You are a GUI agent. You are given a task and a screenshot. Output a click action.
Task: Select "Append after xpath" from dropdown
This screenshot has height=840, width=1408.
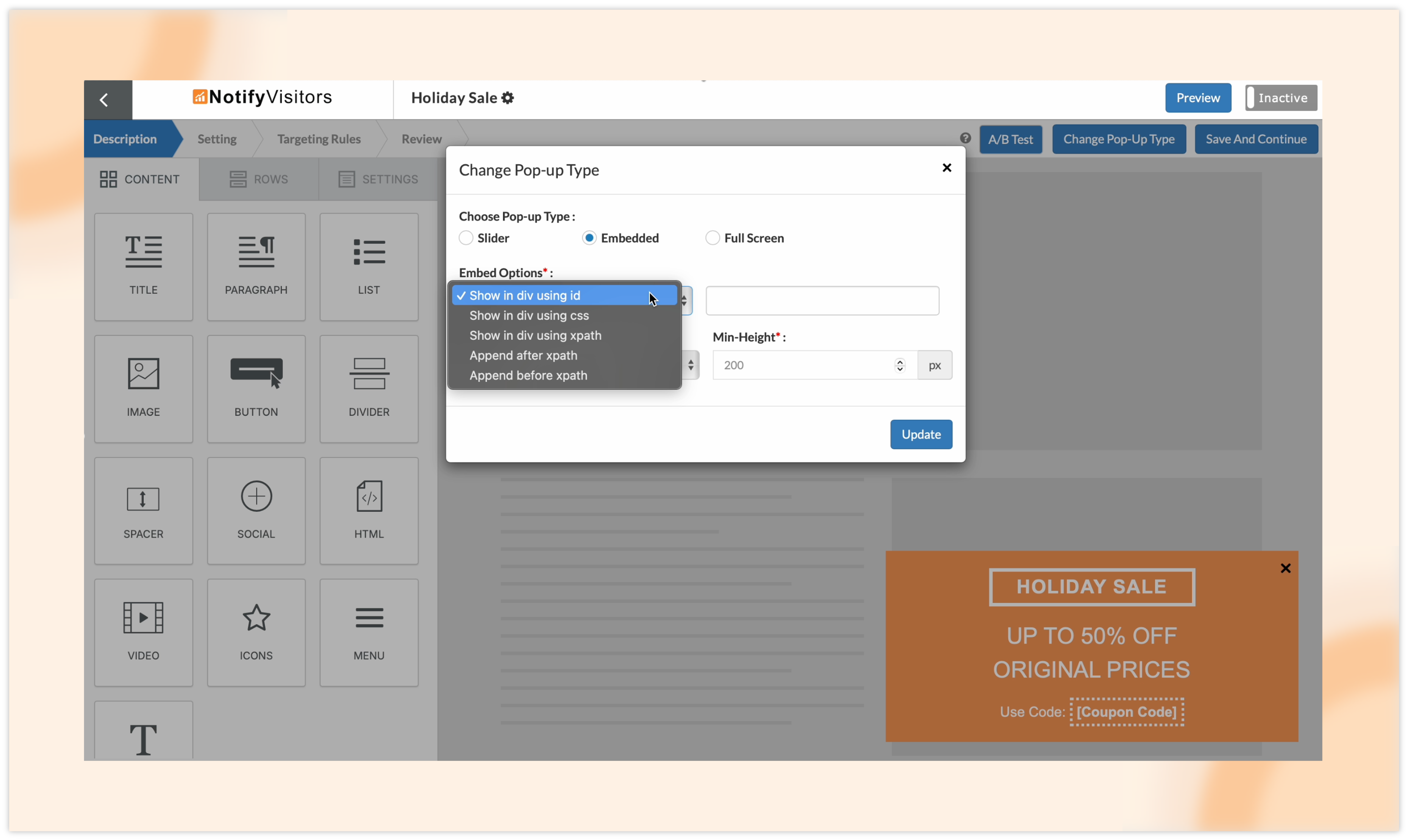point(523,355)
